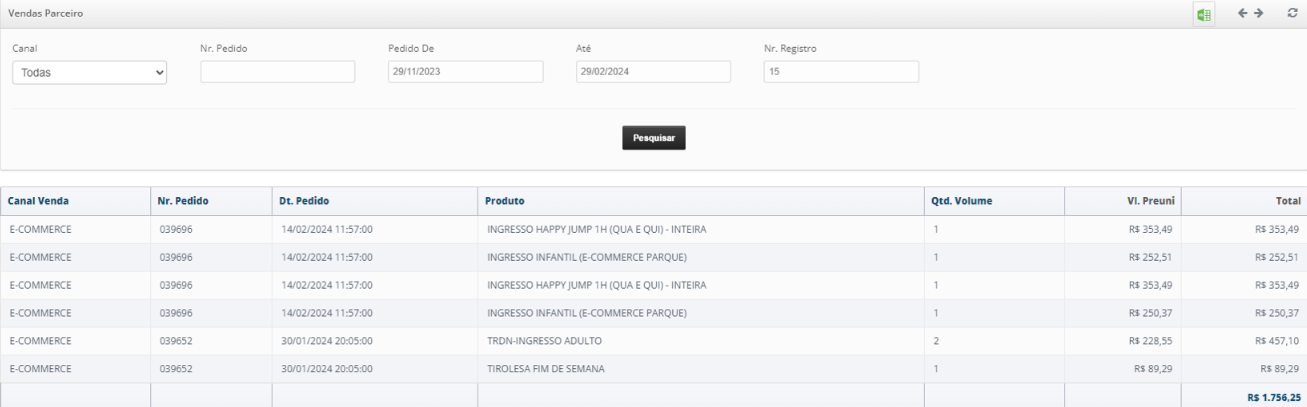Open the Canal dropdown
Image resolution: width=1307 pixels, height=407 pixels.
coord(90,72)
